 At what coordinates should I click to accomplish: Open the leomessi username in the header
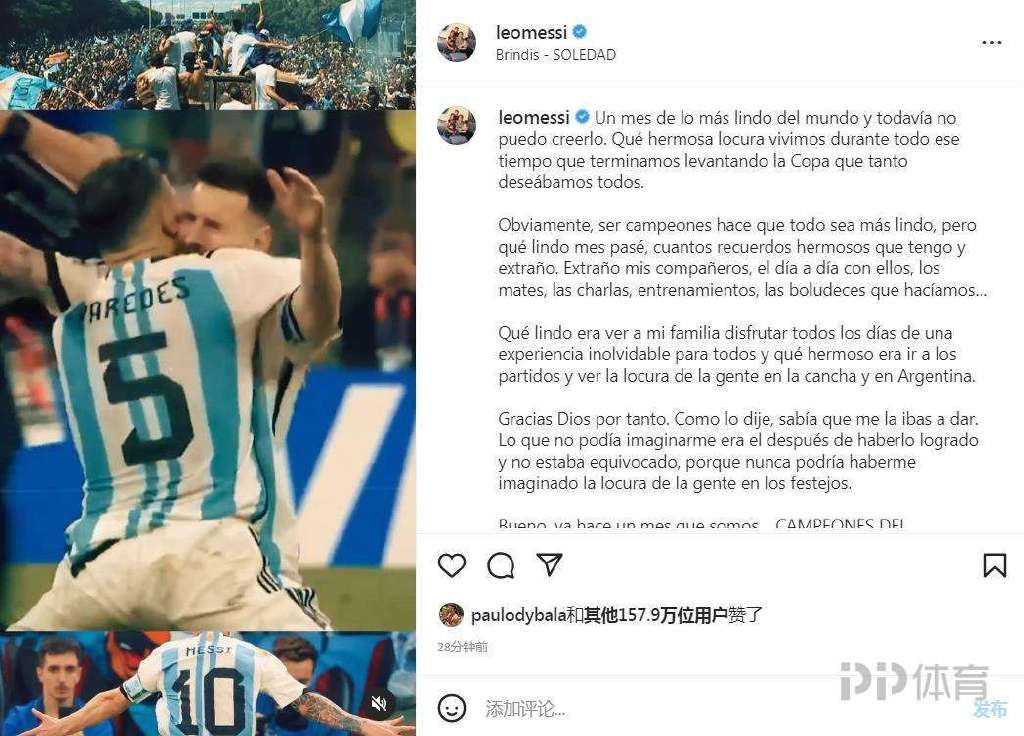coord(531,32)
